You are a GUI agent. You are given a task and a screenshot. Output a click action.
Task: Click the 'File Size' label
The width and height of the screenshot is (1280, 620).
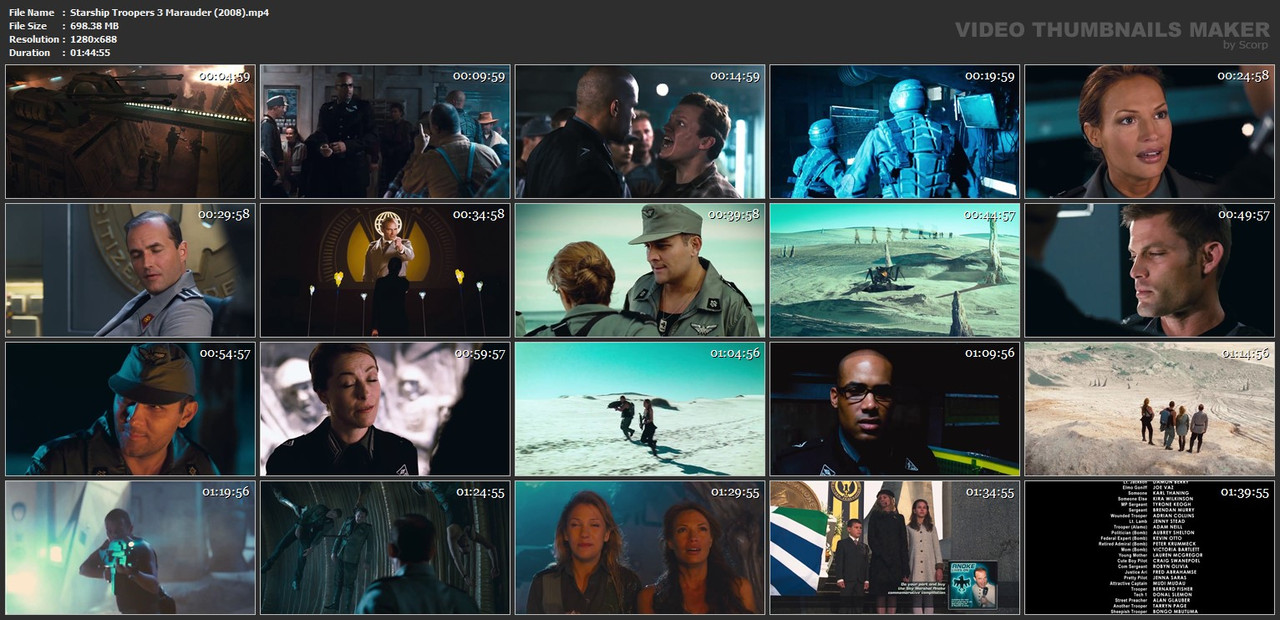click(28, 25)
